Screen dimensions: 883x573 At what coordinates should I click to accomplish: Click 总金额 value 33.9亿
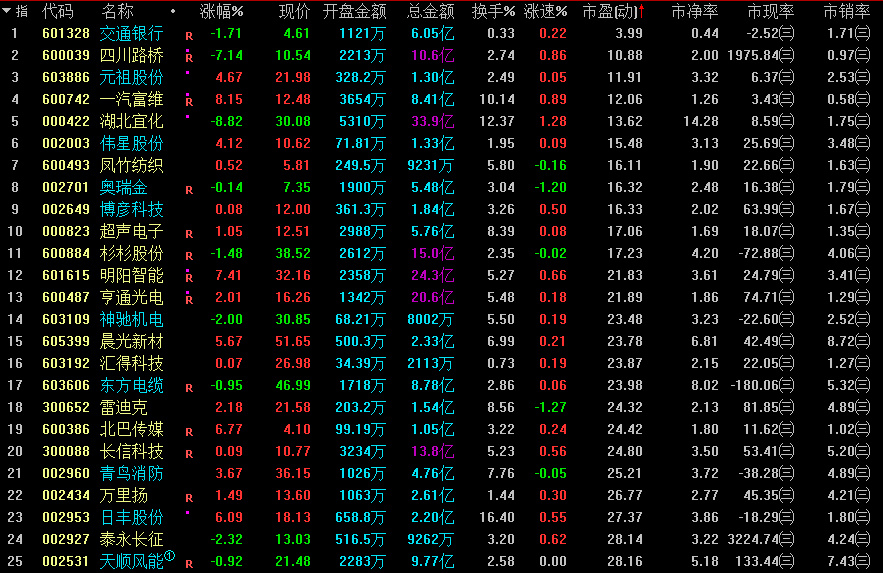(x=432, y=121)
